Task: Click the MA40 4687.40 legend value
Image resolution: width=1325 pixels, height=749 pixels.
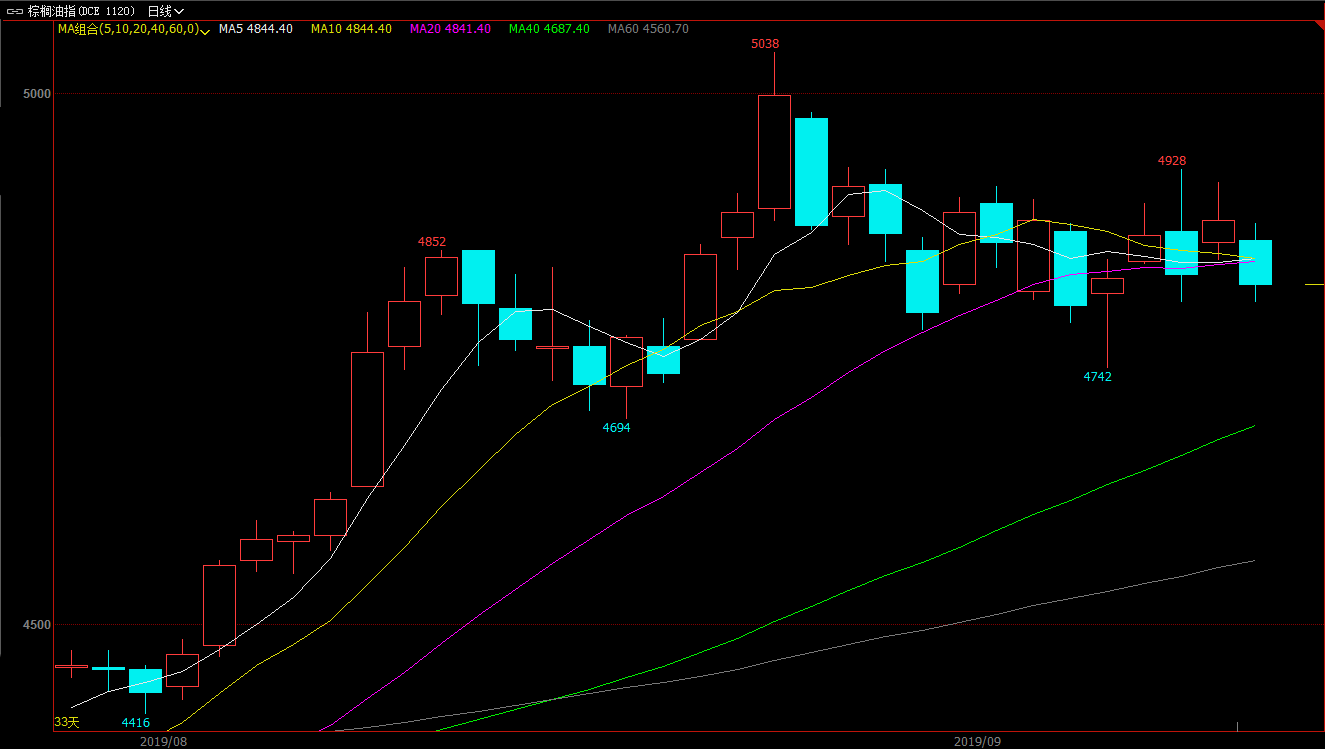Action: point(549,29)
